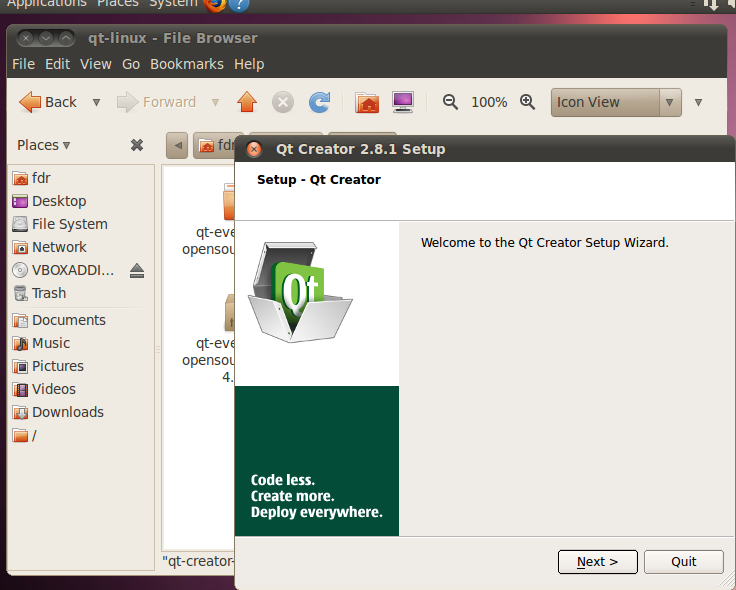Click Quit in Qt Creator Setup

tap(683, 562)
